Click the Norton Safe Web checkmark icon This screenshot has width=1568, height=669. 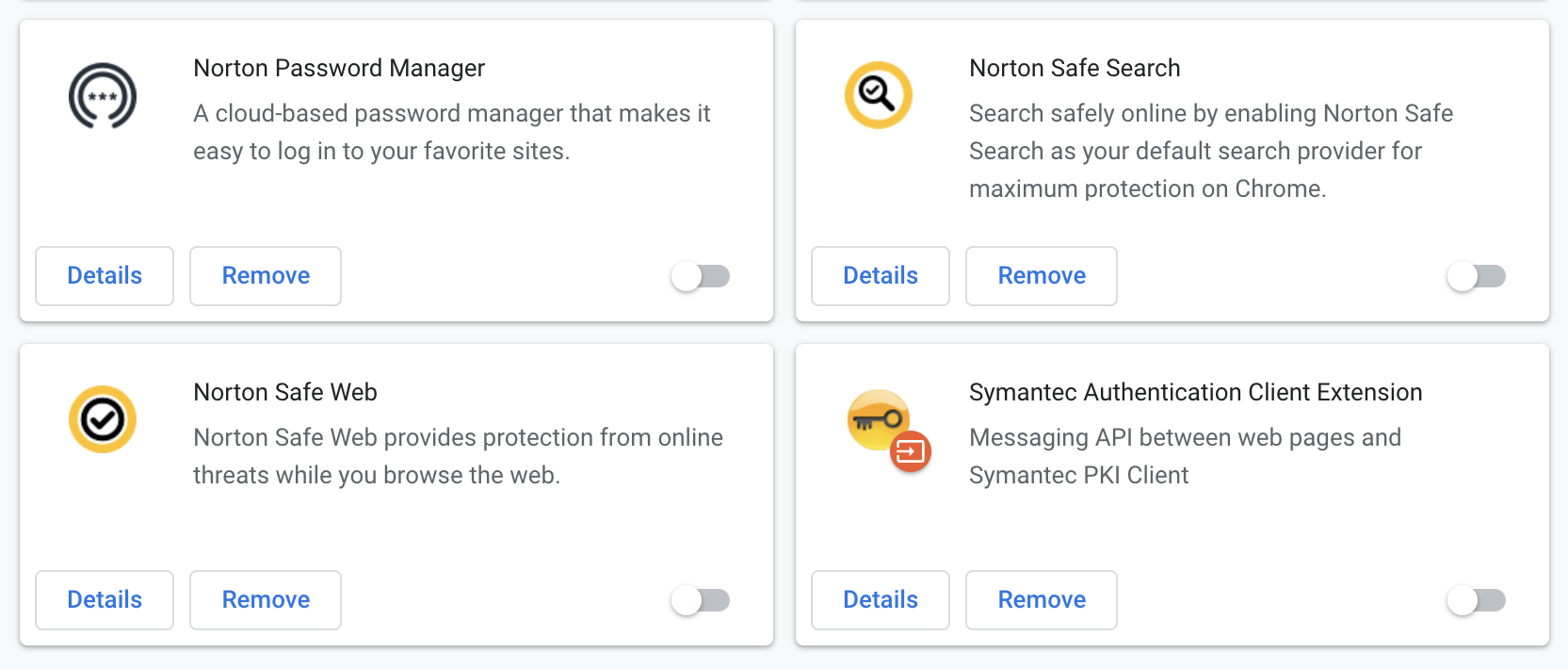click(102, 418)
